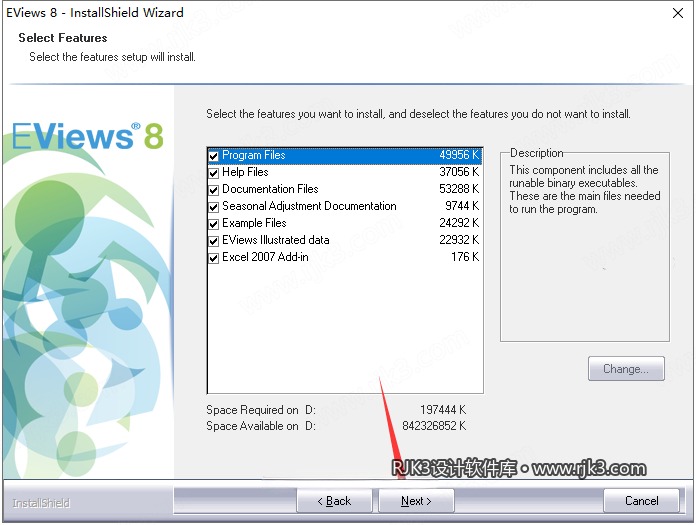Toggle the Excel 2007 Add-in checkbox
Screen dimensions: 696x525
pos(214,258)
